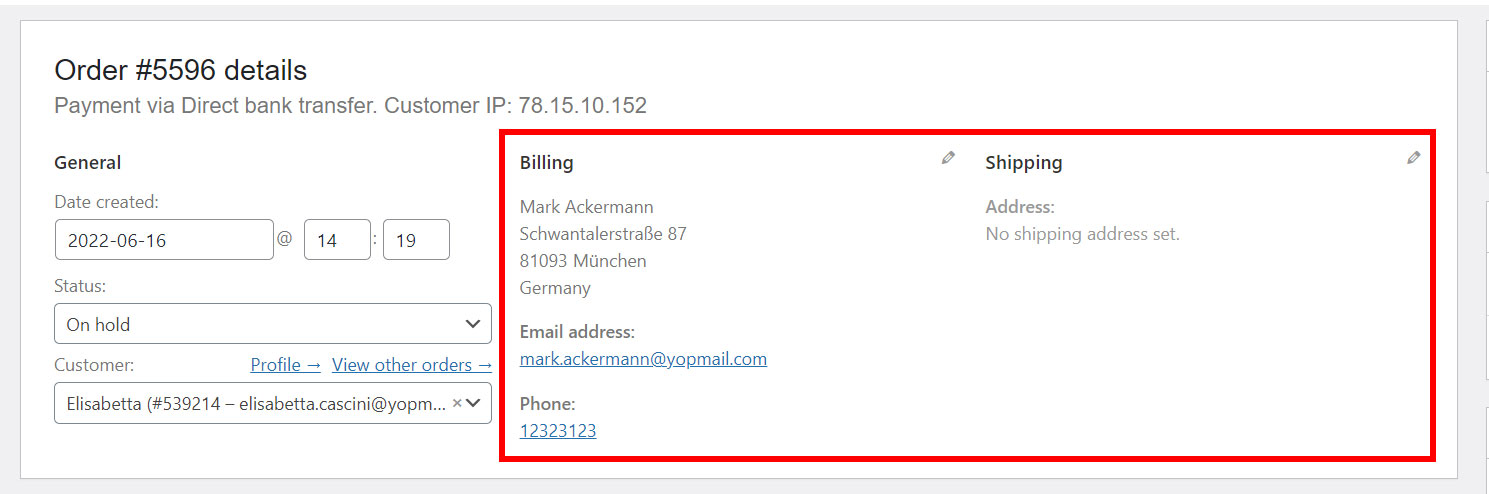Expand the Customer selection arrow
This screenshot has width=1489, height=494.
474,403
